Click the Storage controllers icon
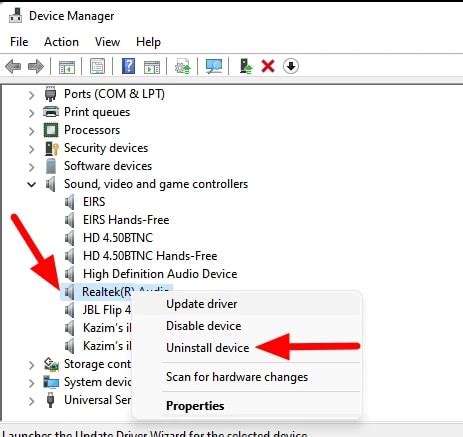Viewport: 463px width, 437px height. (51, 364)
